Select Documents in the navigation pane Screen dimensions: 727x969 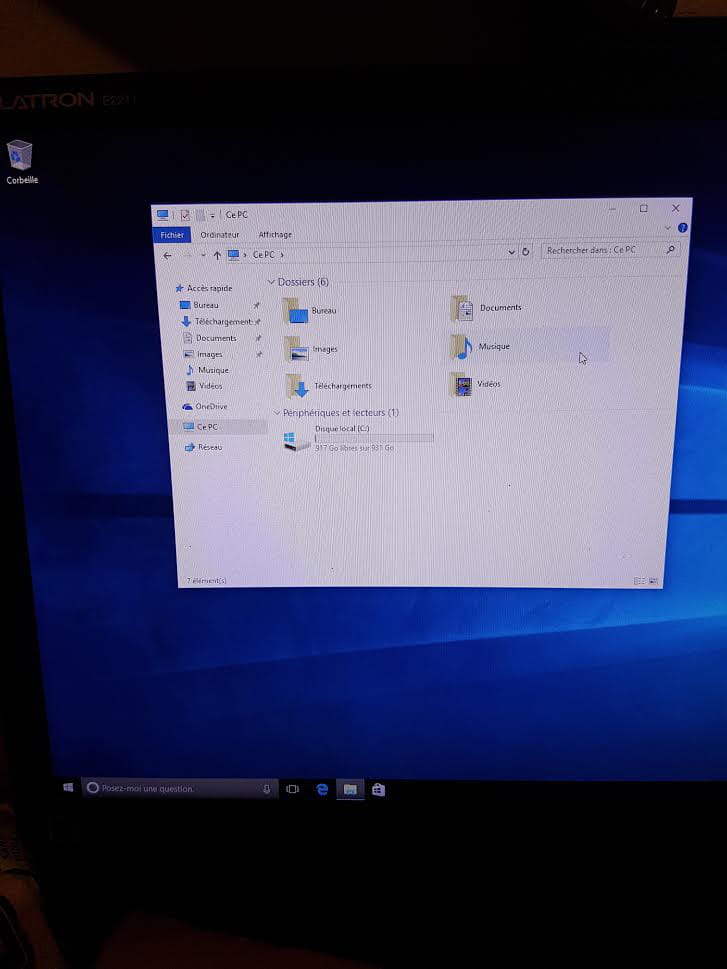pyautogui.click(x=210, y=338)
